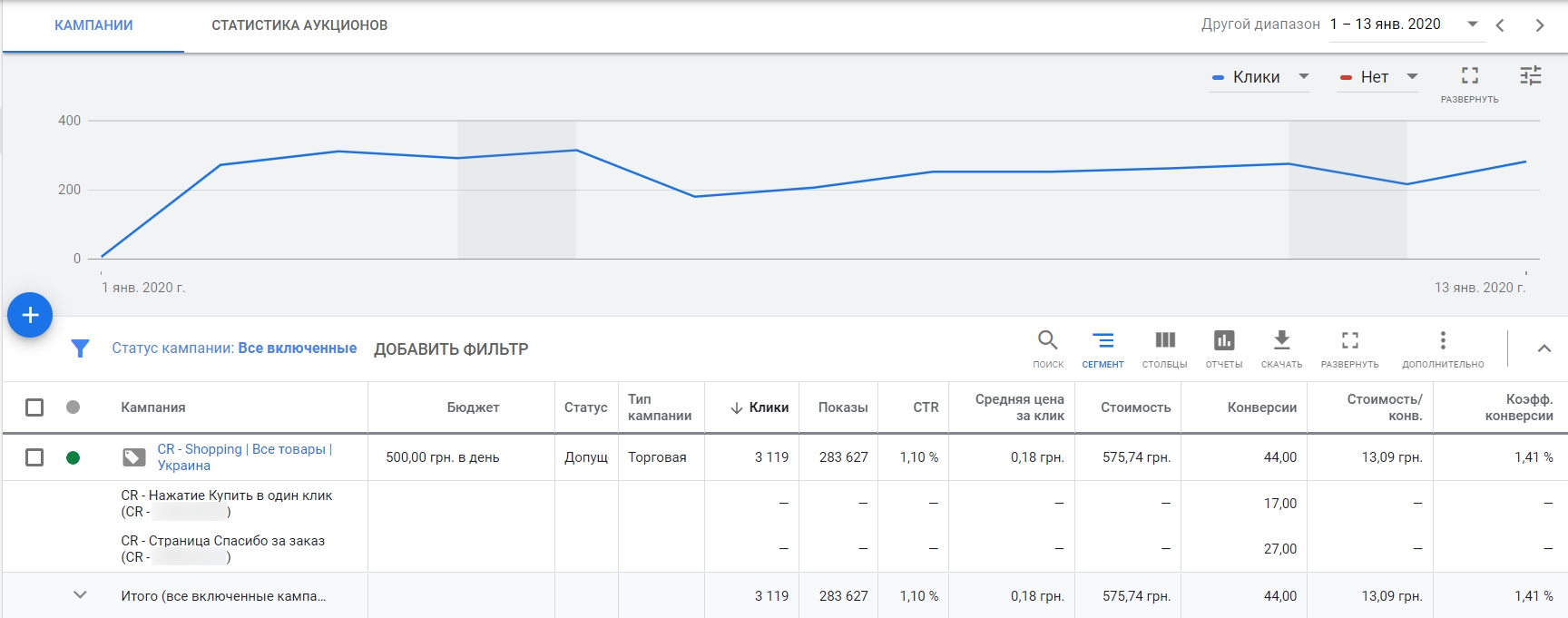The image size is (1568, 618).
Task: Open chart settings sliders icon
Action: [x=1531, y=76]
